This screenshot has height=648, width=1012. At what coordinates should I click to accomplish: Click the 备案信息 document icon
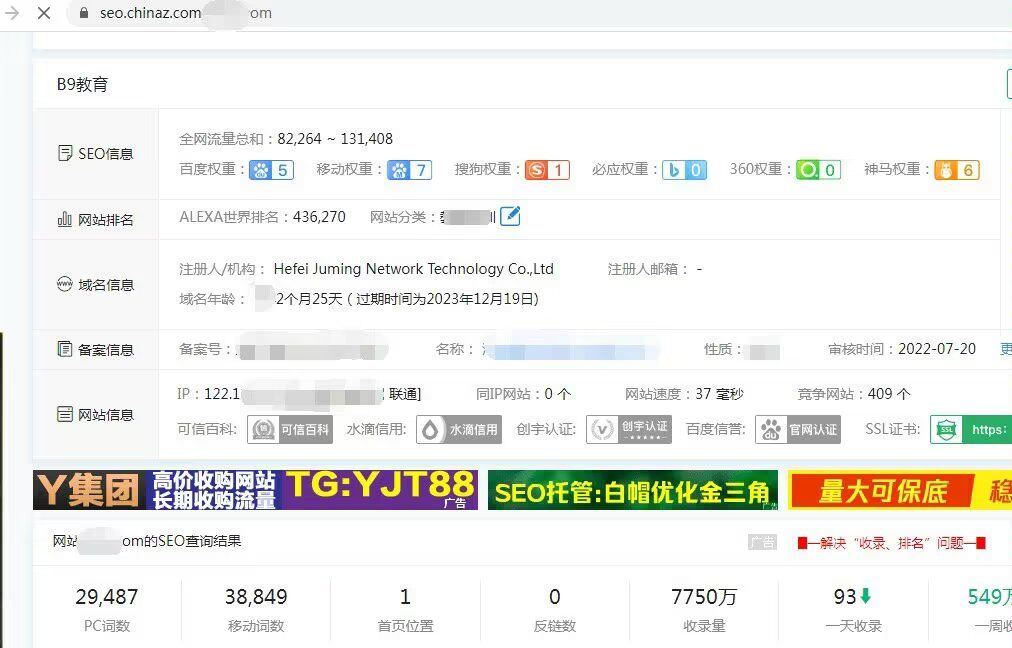pos(65,349)
